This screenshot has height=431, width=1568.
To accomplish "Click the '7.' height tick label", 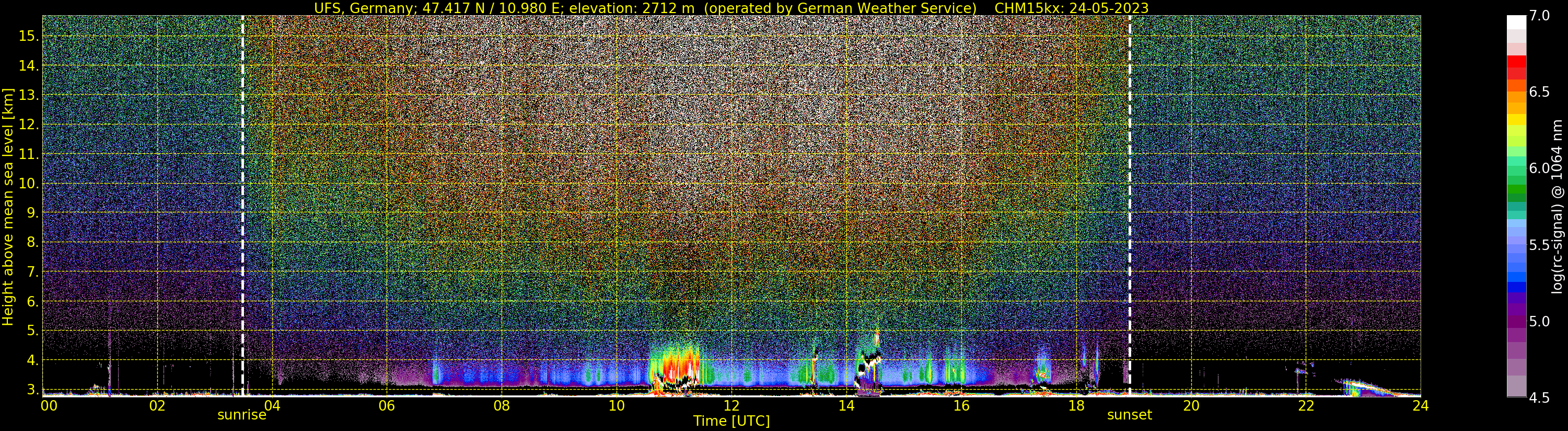I will tap(33, 272).
